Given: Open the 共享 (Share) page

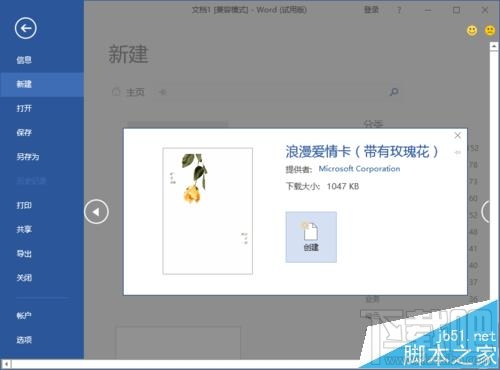Looking at the screenshot, I should (x=24, y=230).
